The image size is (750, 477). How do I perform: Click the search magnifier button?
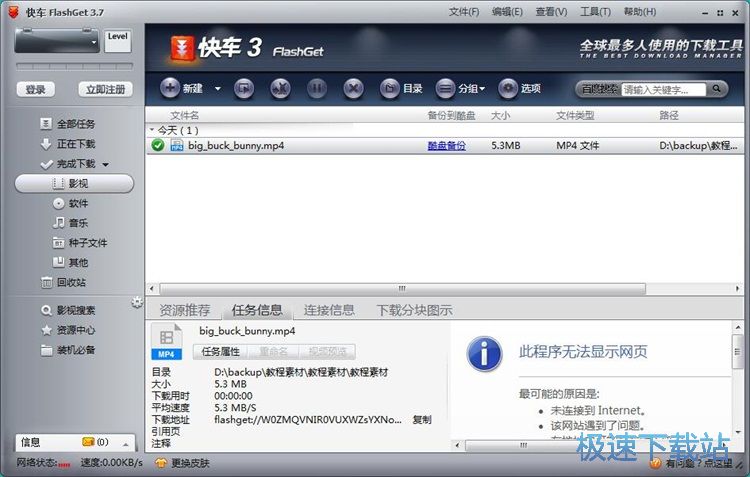(716, 89)
